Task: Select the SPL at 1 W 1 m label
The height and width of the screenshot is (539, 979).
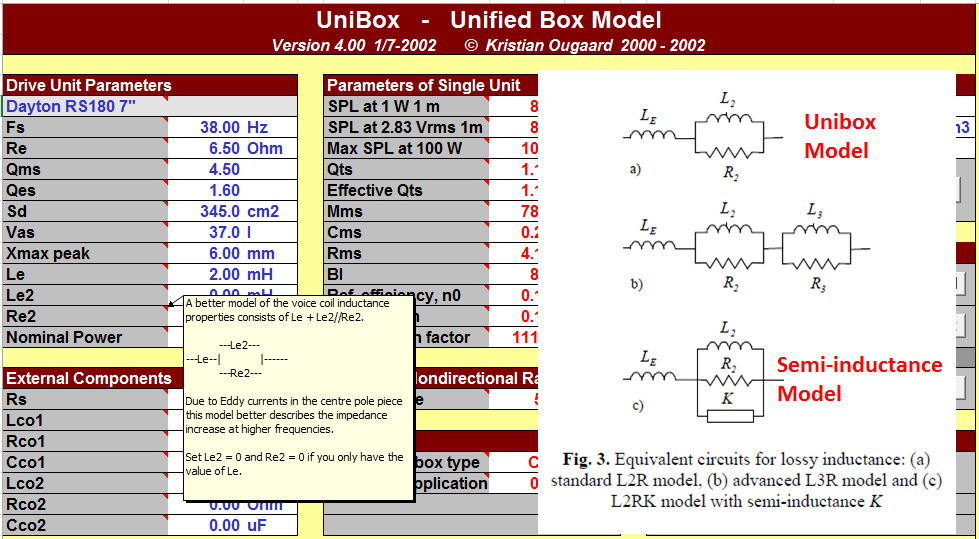Action: pos(406,106)
